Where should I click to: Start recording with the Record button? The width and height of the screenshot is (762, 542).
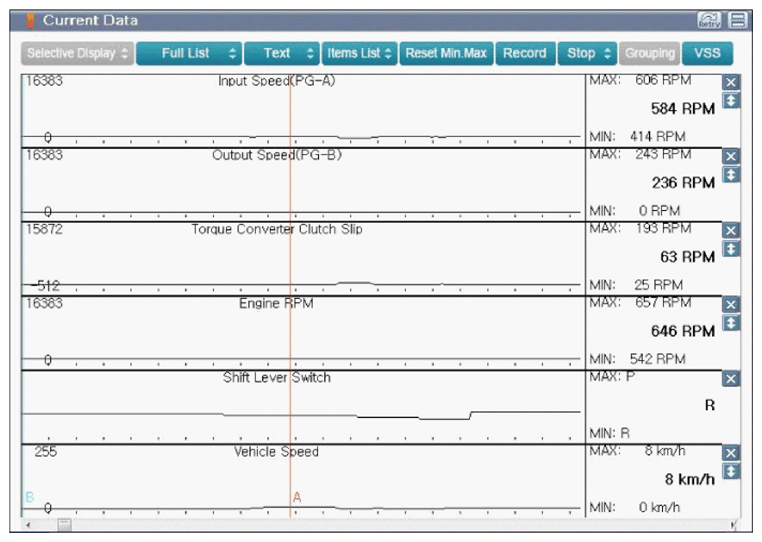pos(525,53)
